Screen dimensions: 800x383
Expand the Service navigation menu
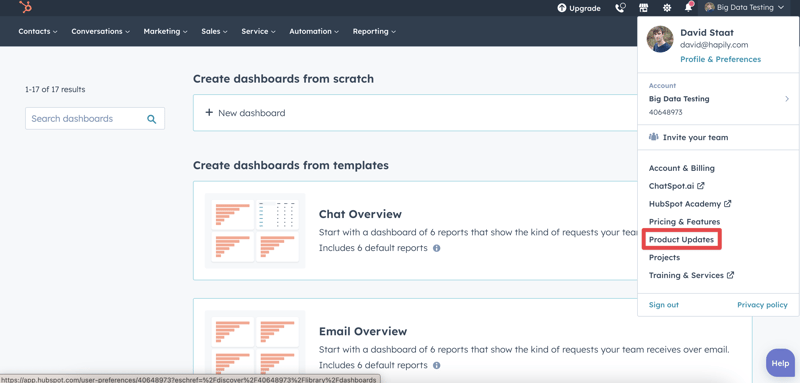point(259,31)
